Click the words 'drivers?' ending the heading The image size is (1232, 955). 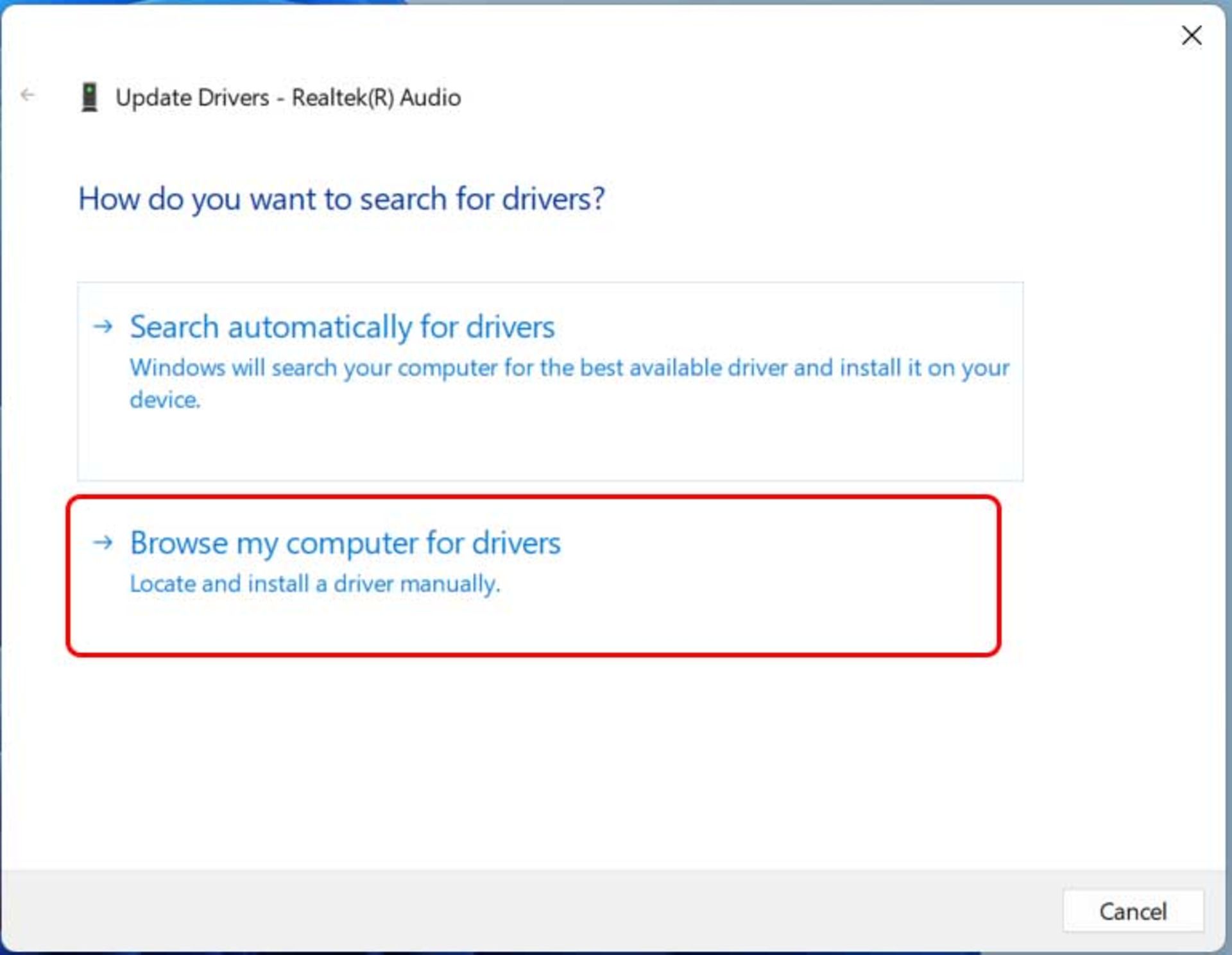(553, 199)
